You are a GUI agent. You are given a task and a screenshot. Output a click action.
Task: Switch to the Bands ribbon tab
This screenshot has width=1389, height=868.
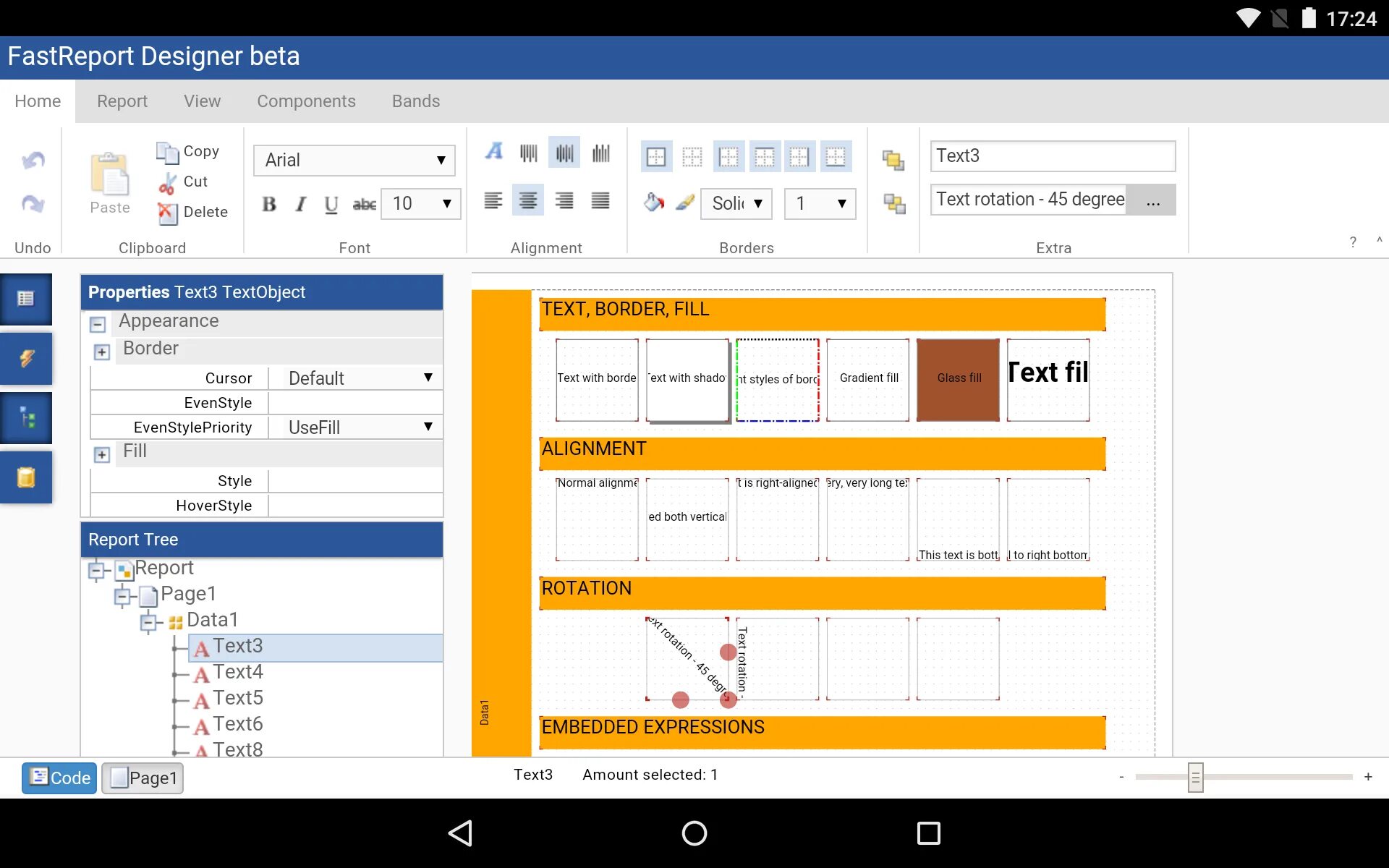tap(416, 101)
